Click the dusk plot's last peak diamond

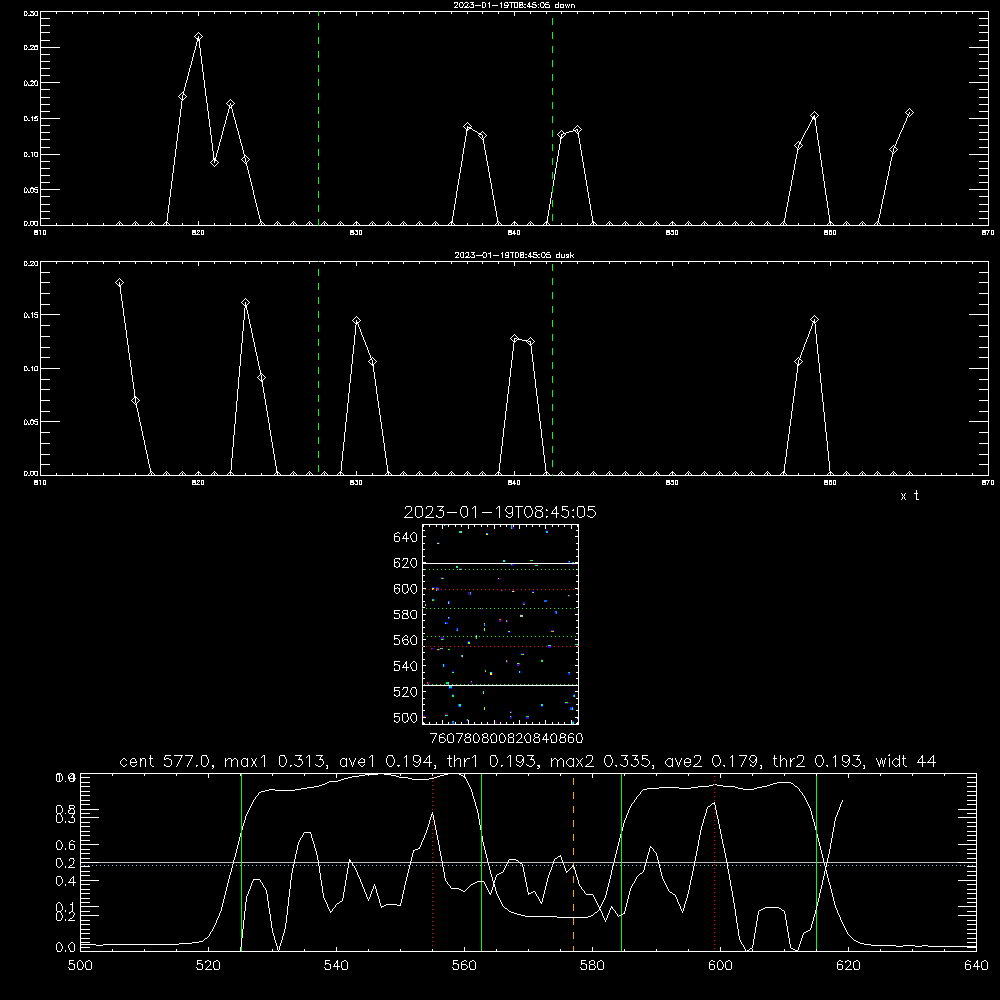(814, 320)
